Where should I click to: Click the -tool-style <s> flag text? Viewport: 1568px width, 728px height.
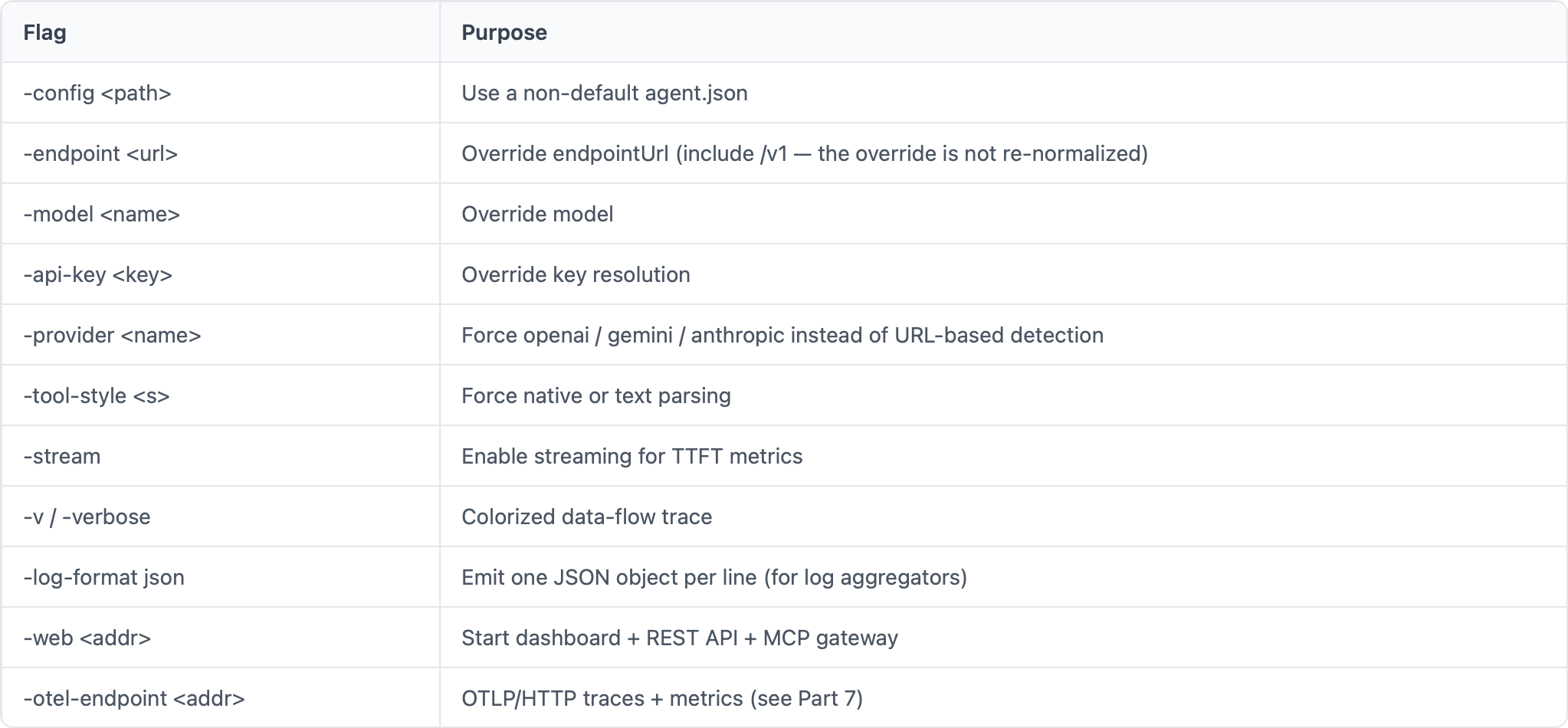coord(97,395)
